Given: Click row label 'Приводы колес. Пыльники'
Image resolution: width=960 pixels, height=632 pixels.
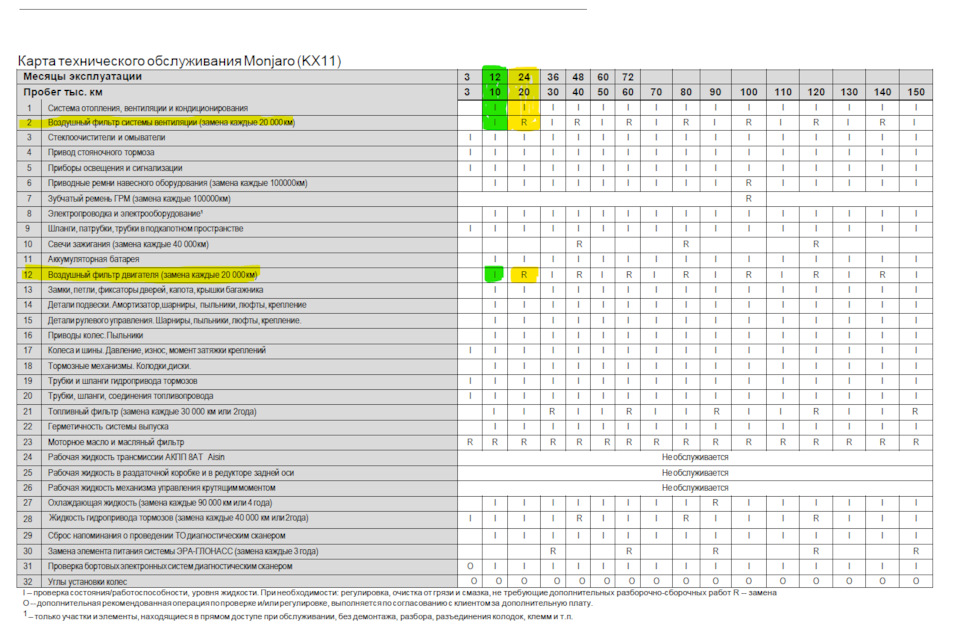Looking at the screenshot, I should [x=96, y=335].
